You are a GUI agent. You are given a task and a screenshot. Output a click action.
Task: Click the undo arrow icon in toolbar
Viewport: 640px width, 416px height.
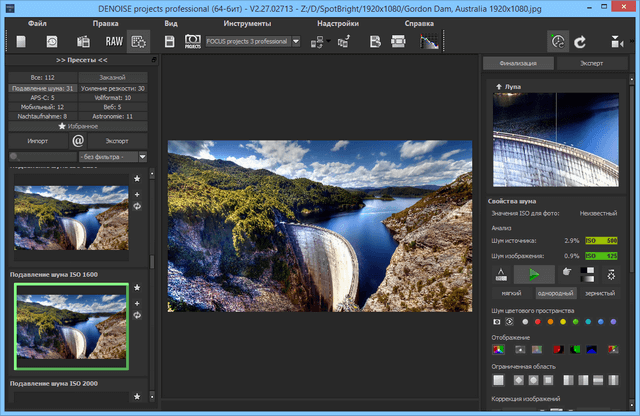coord(581,42)
